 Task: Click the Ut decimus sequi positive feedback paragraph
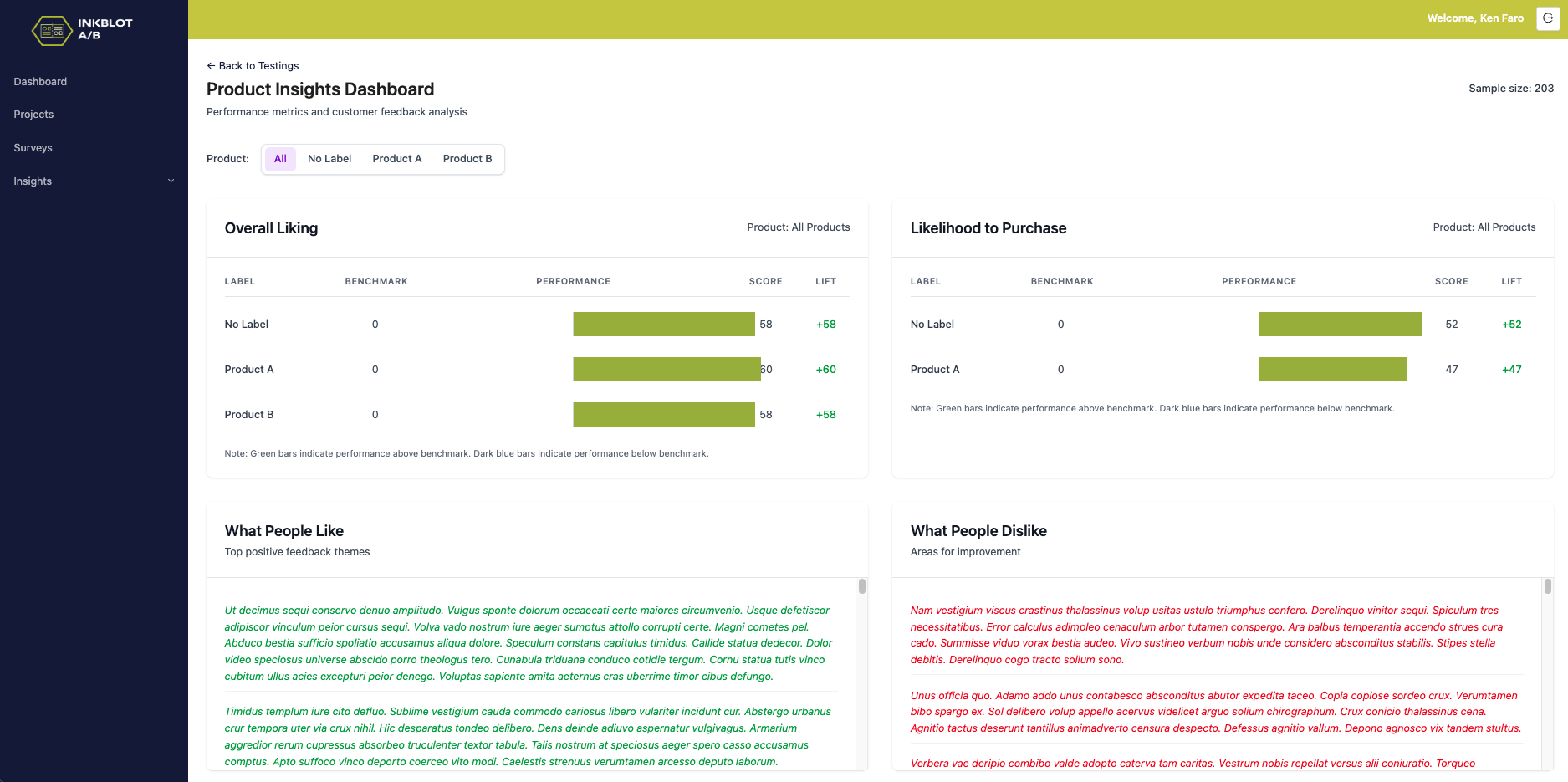(529, 643)
